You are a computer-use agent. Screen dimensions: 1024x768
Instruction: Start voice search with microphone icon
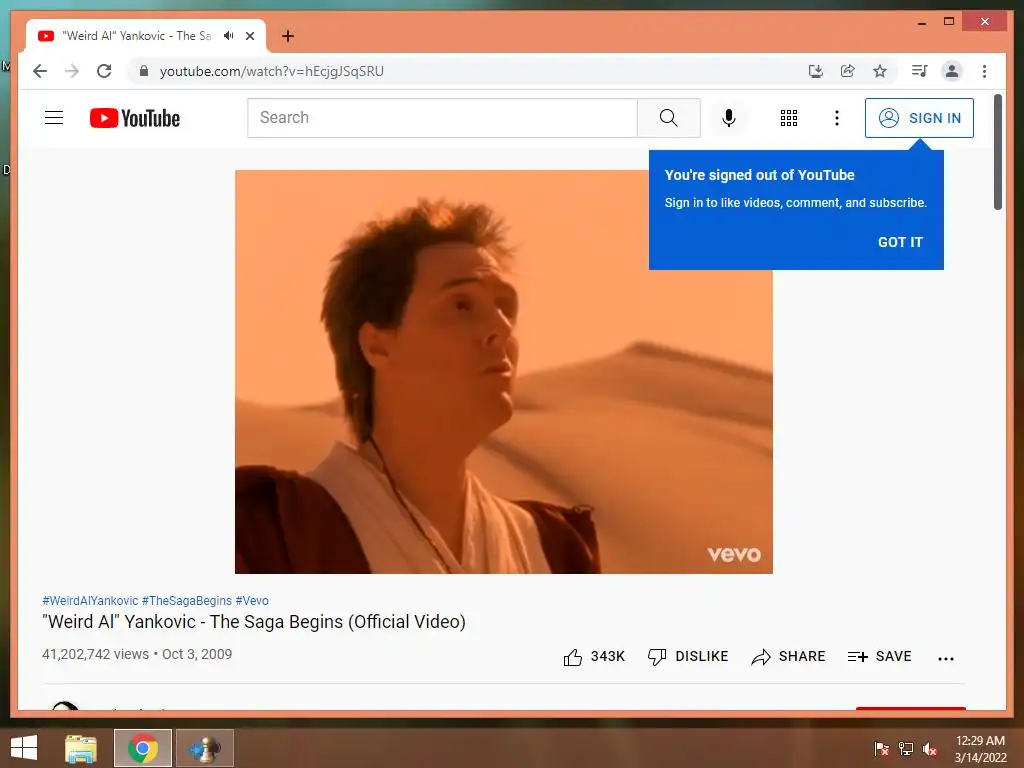point(729,118)
